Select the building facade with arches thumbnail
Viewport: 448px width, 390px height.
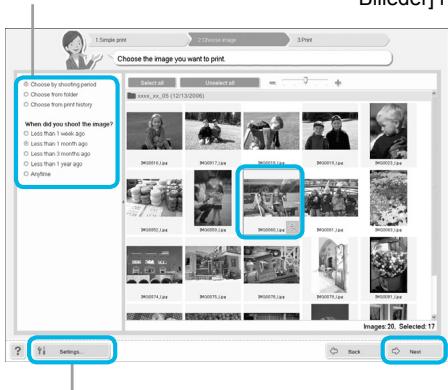[x=154, y=265]
